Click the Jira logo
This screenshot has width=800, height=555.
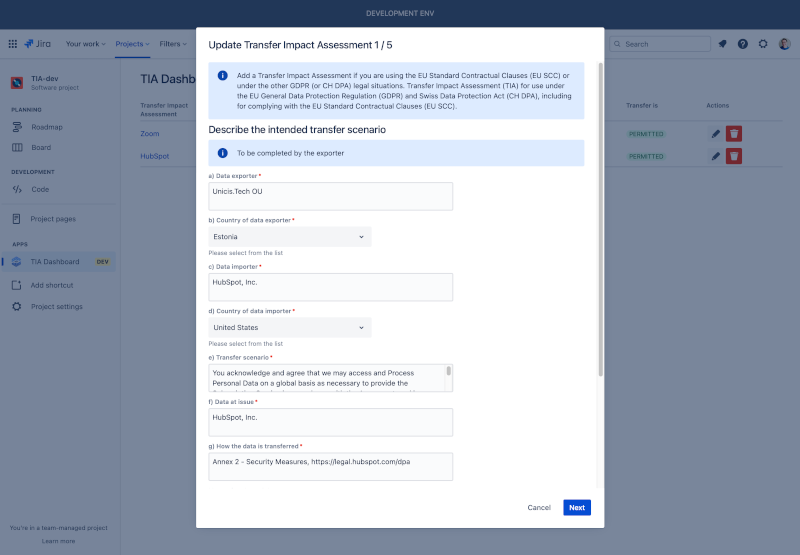(x=38, y=44)
